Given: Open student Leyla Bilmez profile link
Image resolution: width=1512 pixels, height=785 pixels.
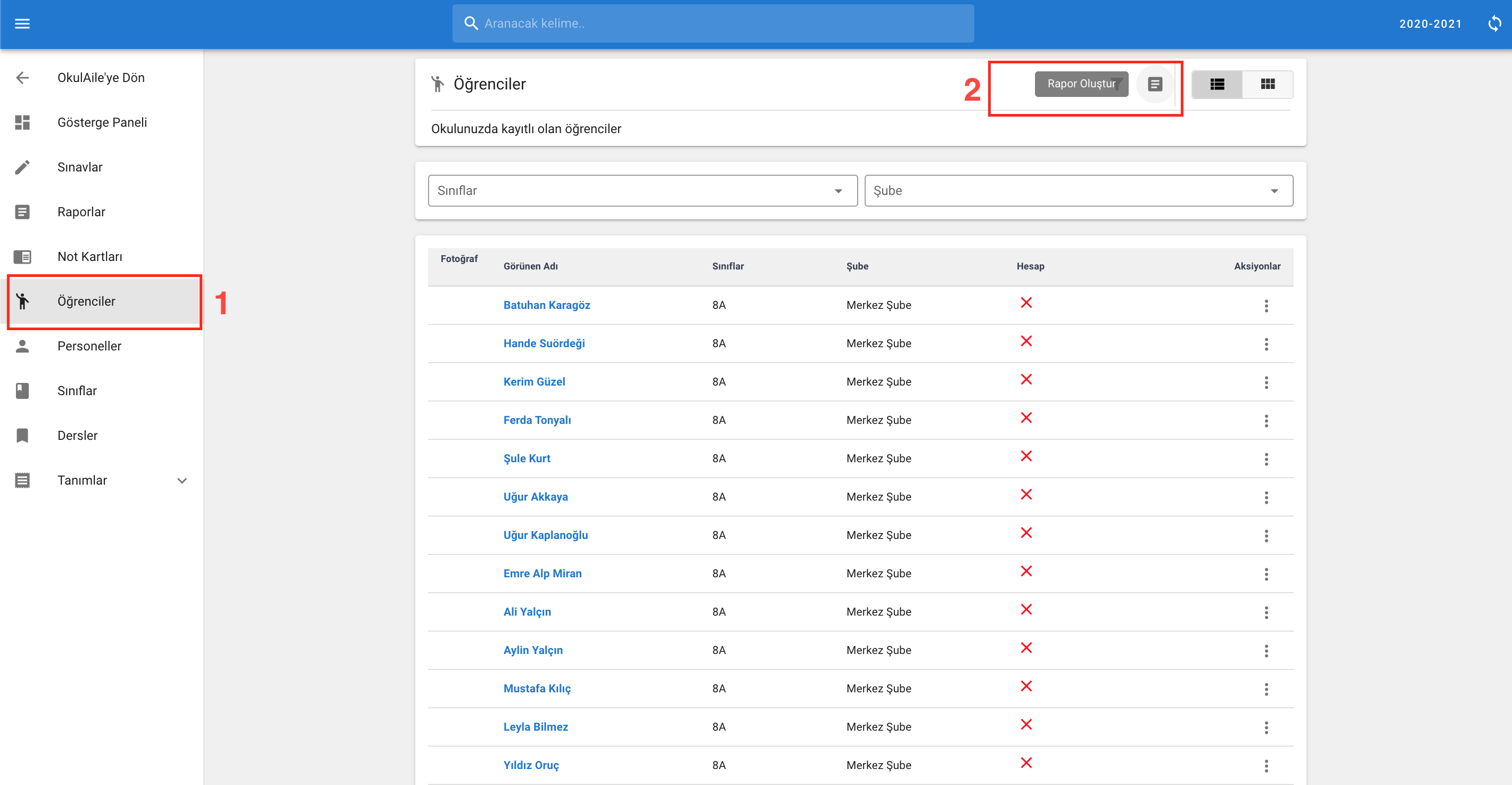Looking at the screenshot, I should point(535,727).
